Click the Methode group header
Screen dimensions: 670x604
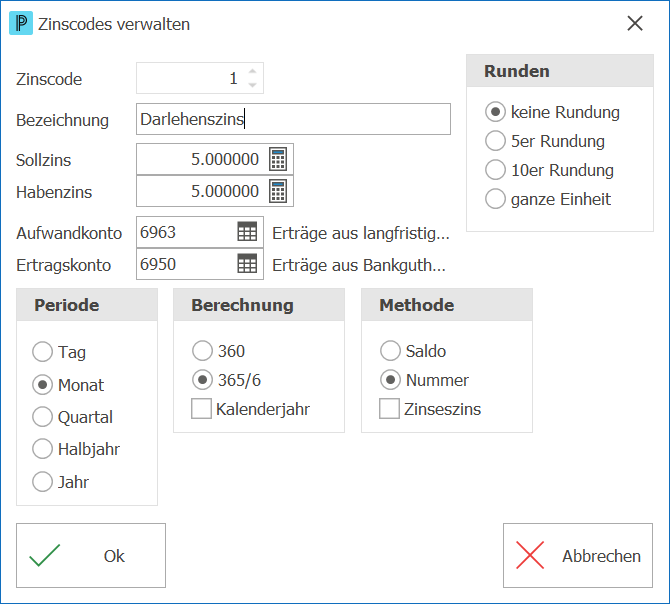point(447,305)
